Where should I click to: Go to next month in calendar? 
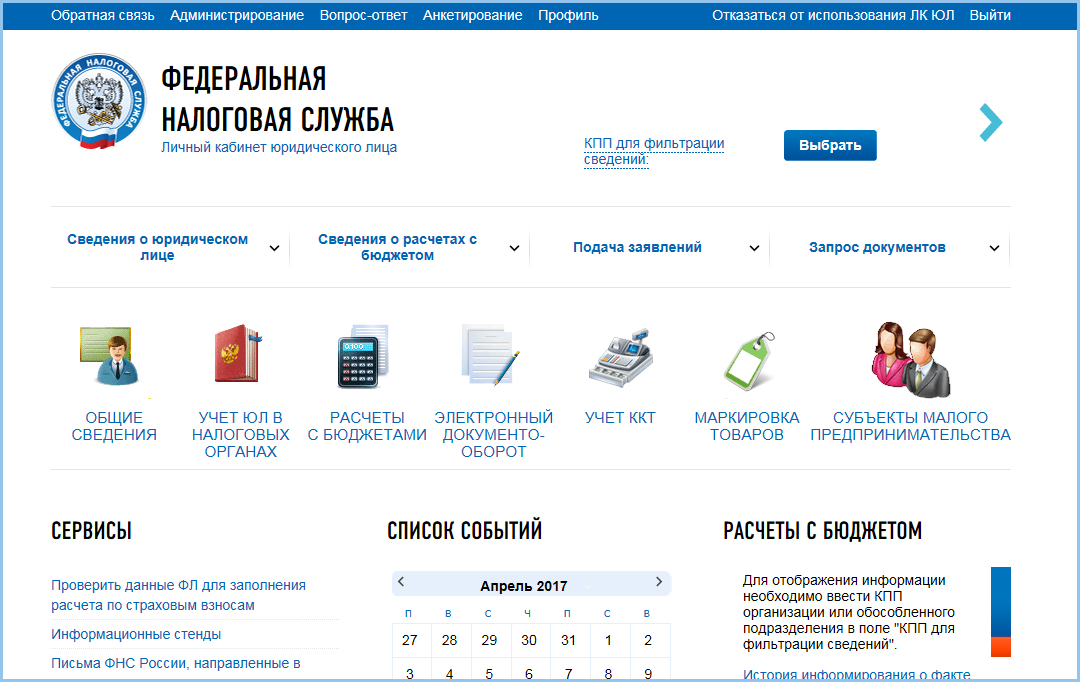coord(659,581)
